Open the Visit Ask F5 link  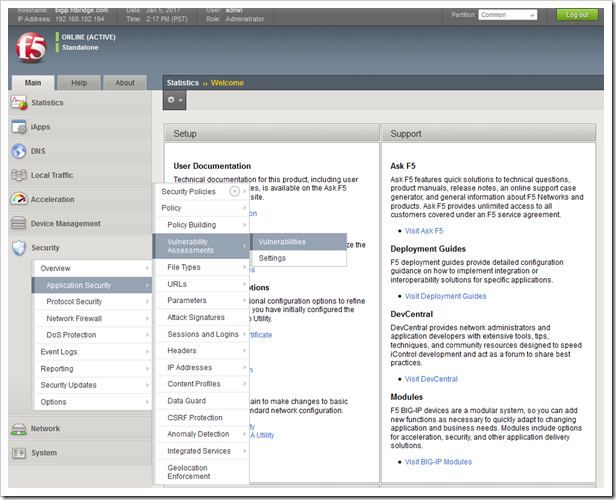tap(424, 231)
